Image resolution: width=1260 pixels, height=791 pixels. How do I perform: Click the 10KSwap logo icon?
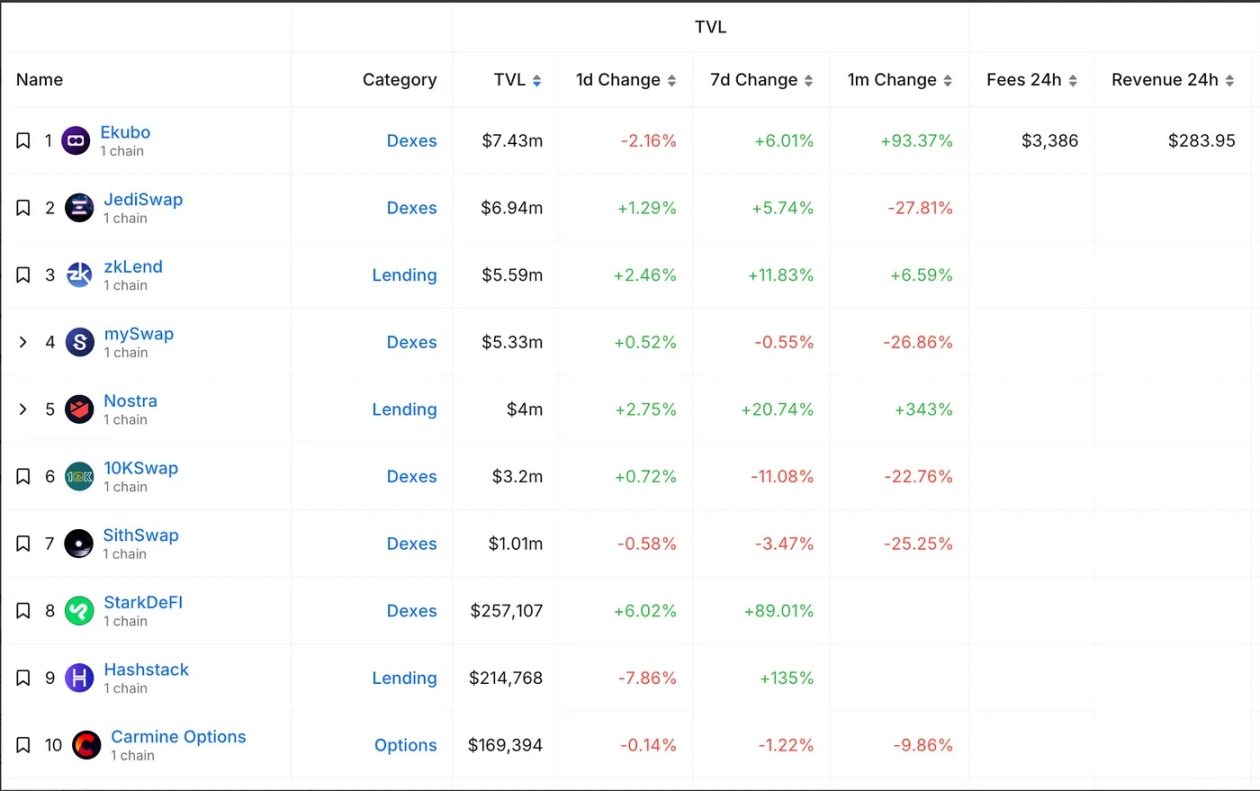(x=79, y=476)
